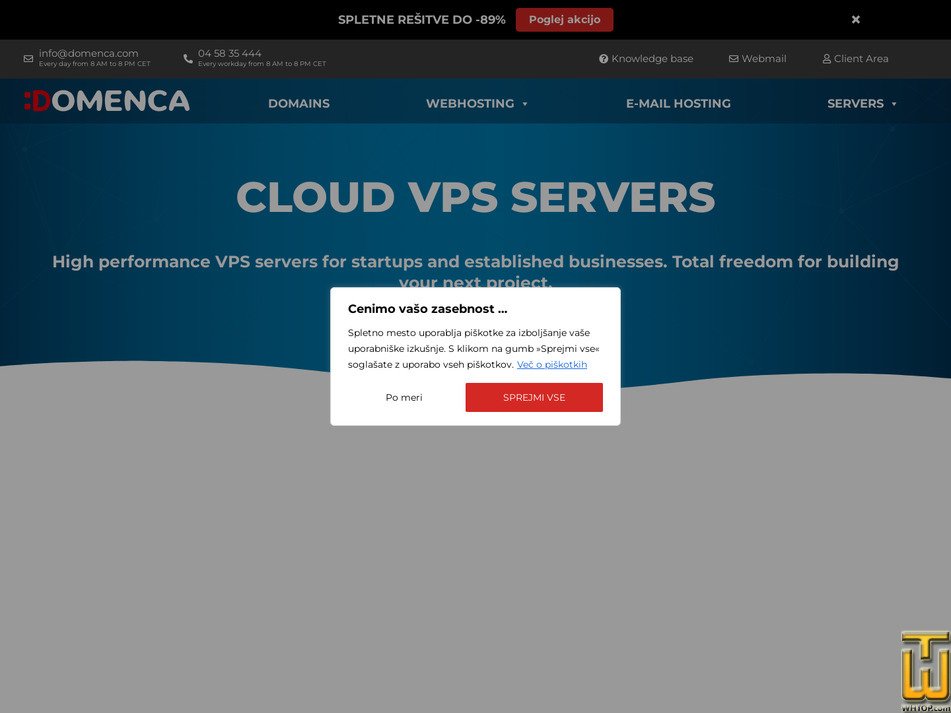Select the Domenca logo
The image size is (951, 713).
coord(105,100)
